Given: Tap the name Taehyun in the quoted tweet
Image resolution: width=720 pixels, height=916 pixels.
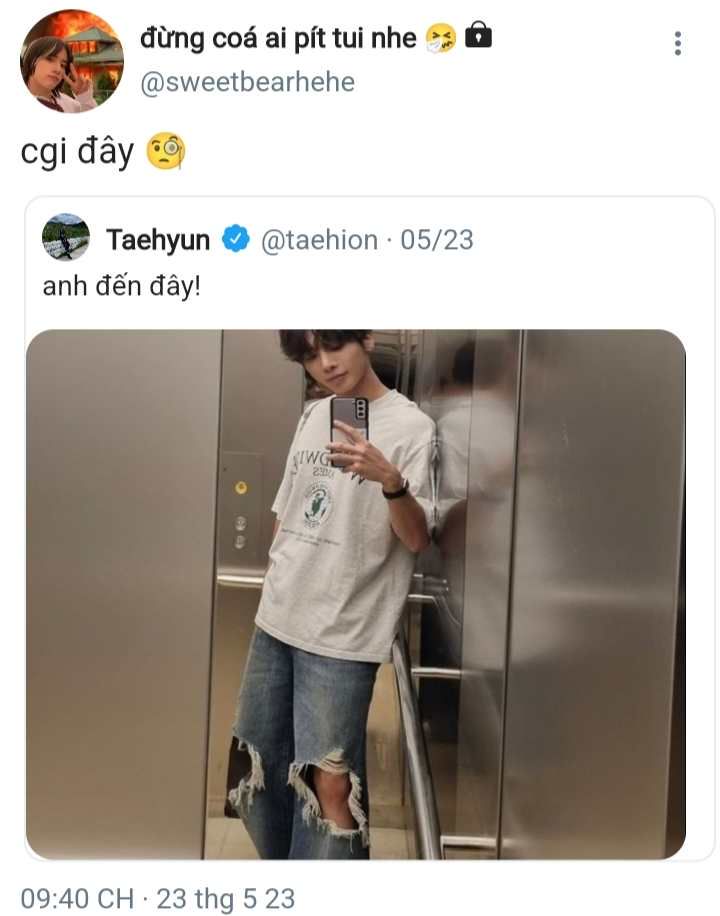Looking at the screenshot, I should point(158,240).
